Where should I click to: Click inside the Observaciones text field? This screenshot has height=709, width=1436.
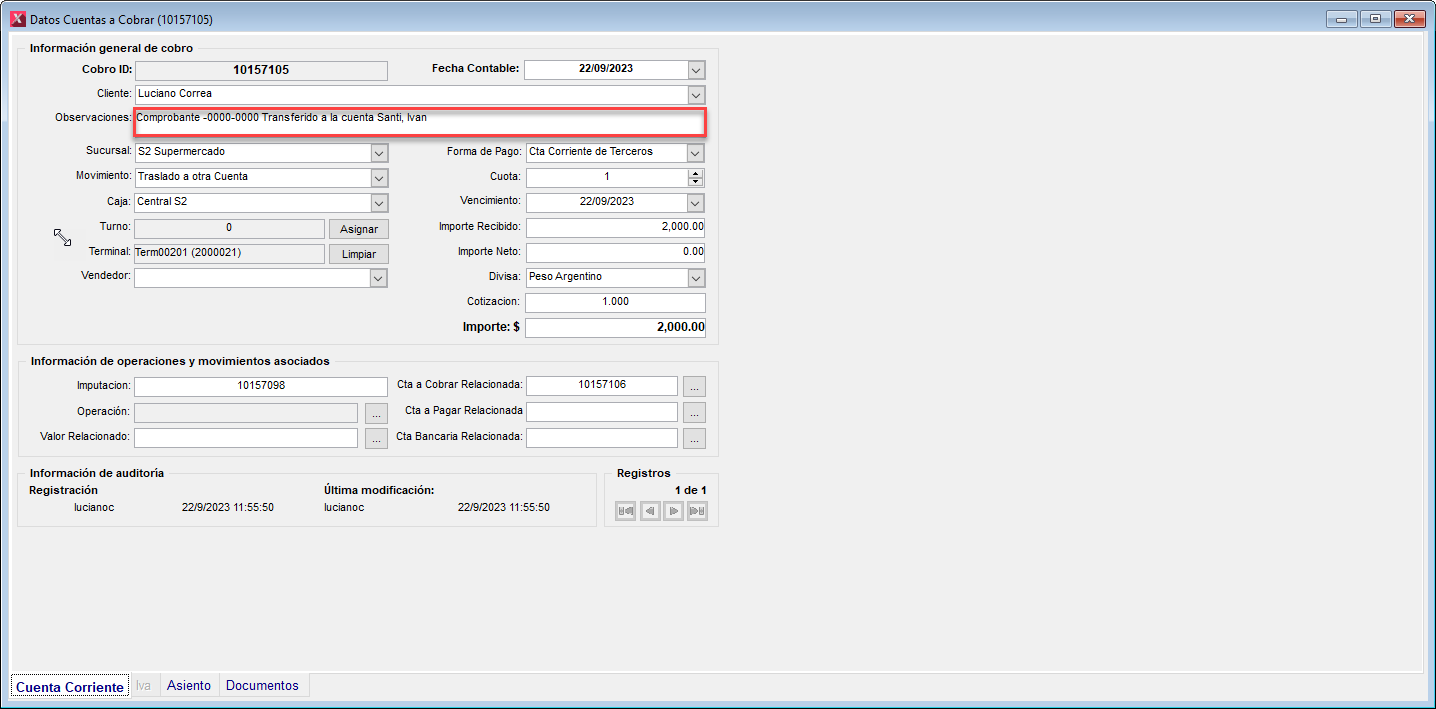click(x=420, y=123)
